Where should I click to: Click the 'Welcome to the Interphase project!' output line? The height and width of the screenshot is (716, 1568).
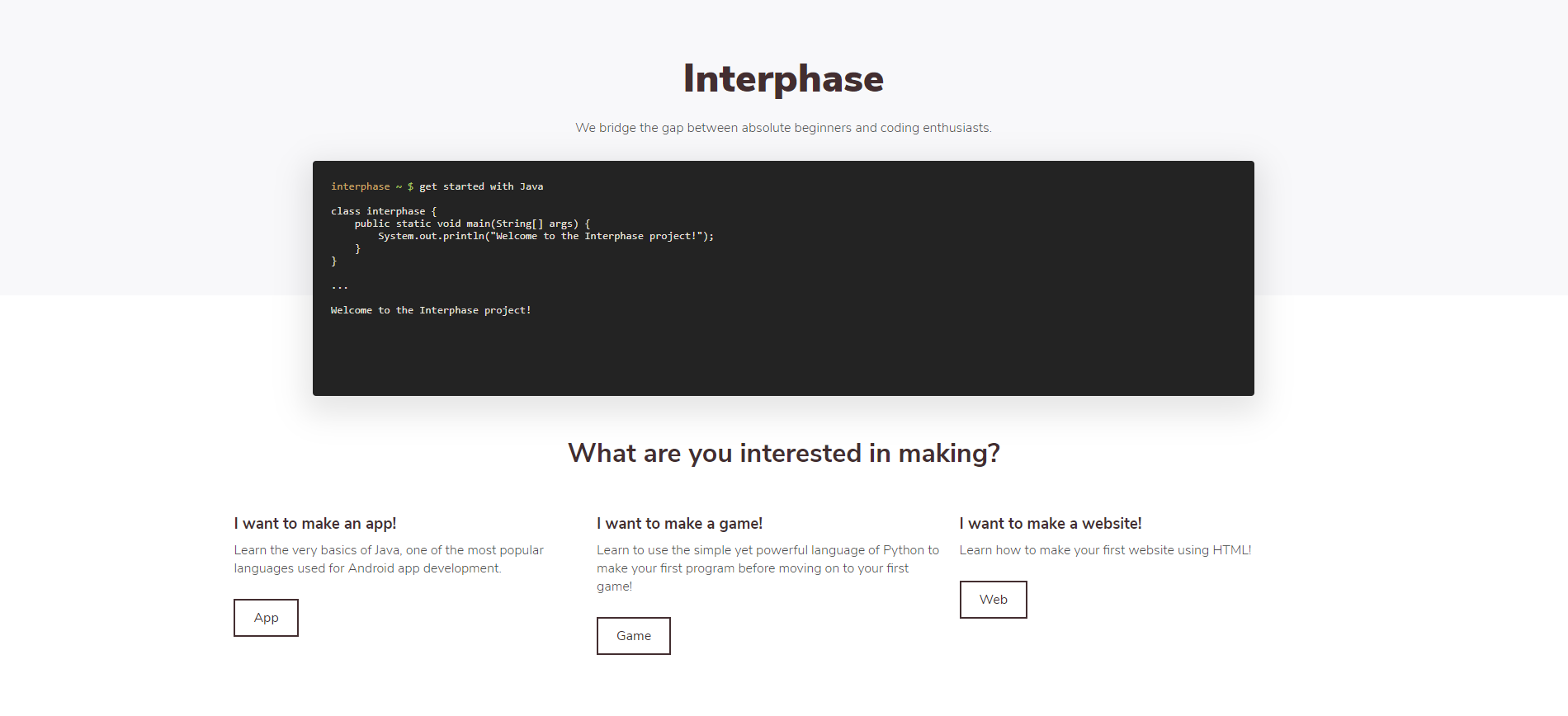pyautogui.click(x=430, y=309)
